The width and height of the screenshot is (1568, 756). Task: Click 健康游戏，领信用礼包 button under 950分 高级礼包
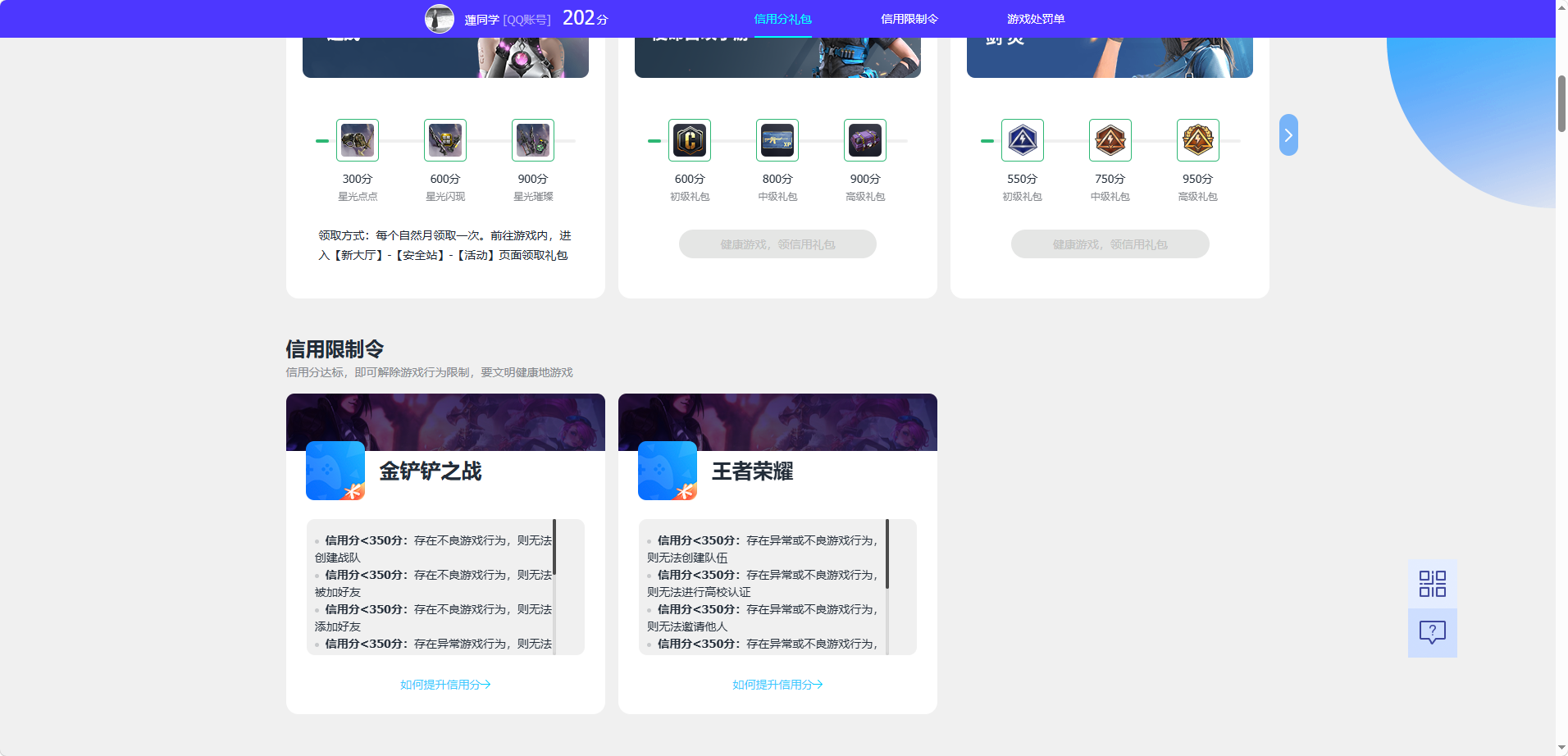click(1110, 244)
